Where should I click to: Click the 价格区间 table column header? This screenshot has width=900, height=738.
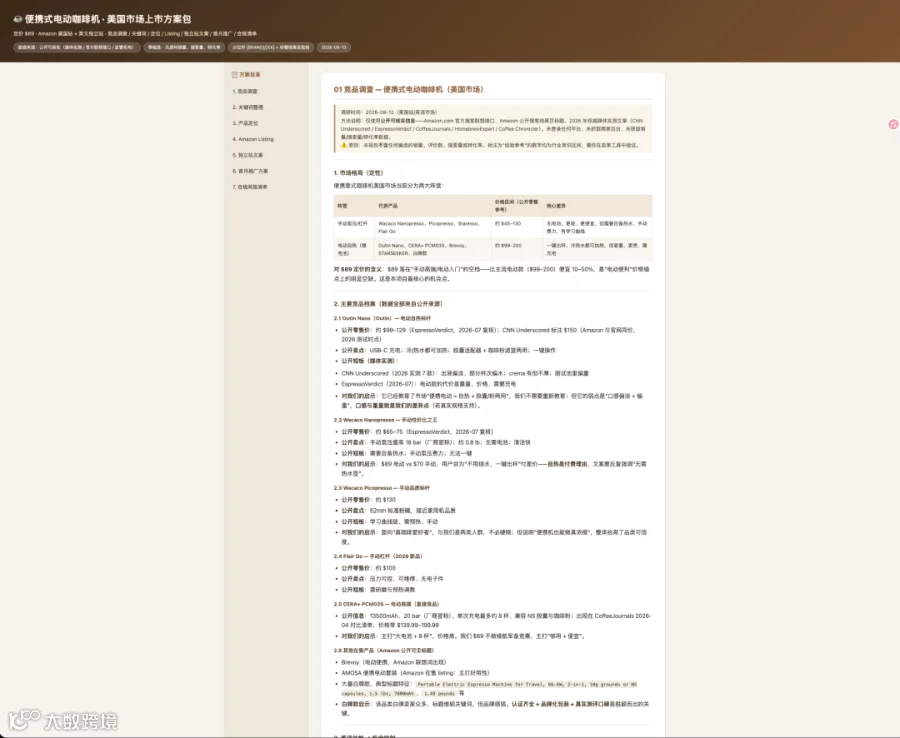point(517,205)
